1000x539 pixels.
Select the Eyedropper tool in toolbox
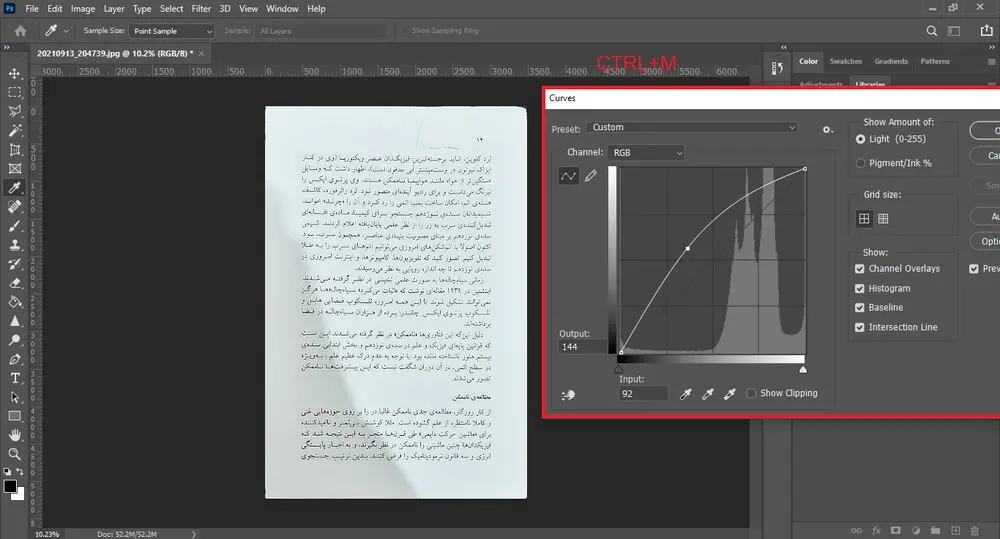pos(15,188)
